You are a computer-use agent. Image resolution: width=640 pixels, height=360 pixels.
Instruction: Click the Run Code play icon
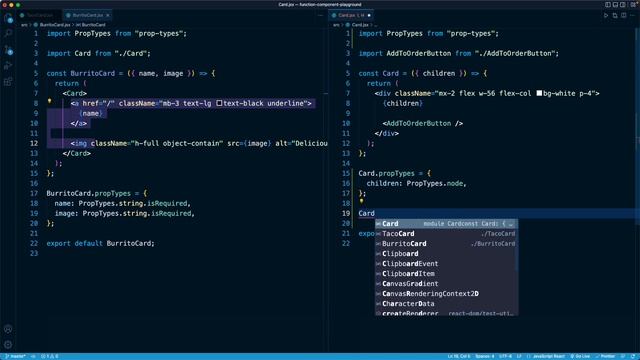coord(606,15)
